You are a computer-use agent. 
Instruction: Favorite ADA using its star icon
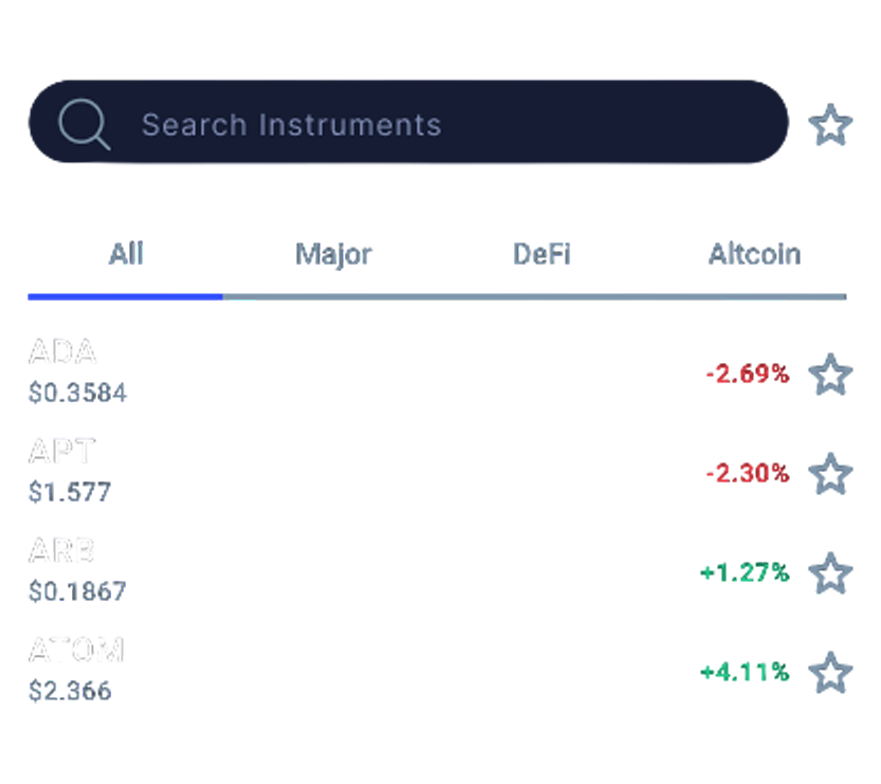[x=829, y=372]
